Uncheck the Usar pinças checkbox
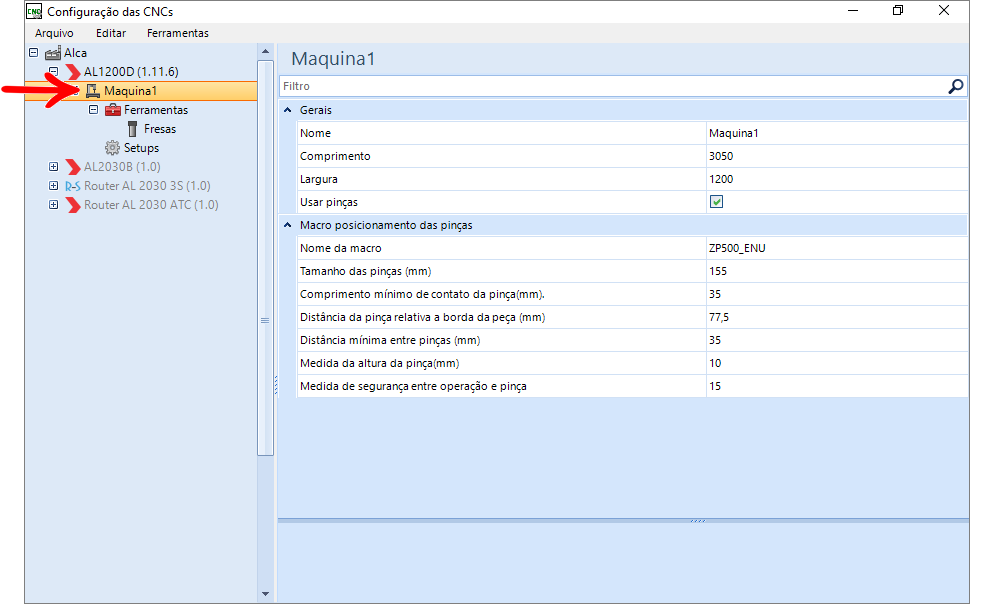981x609 pixels. tap(716, 202)
